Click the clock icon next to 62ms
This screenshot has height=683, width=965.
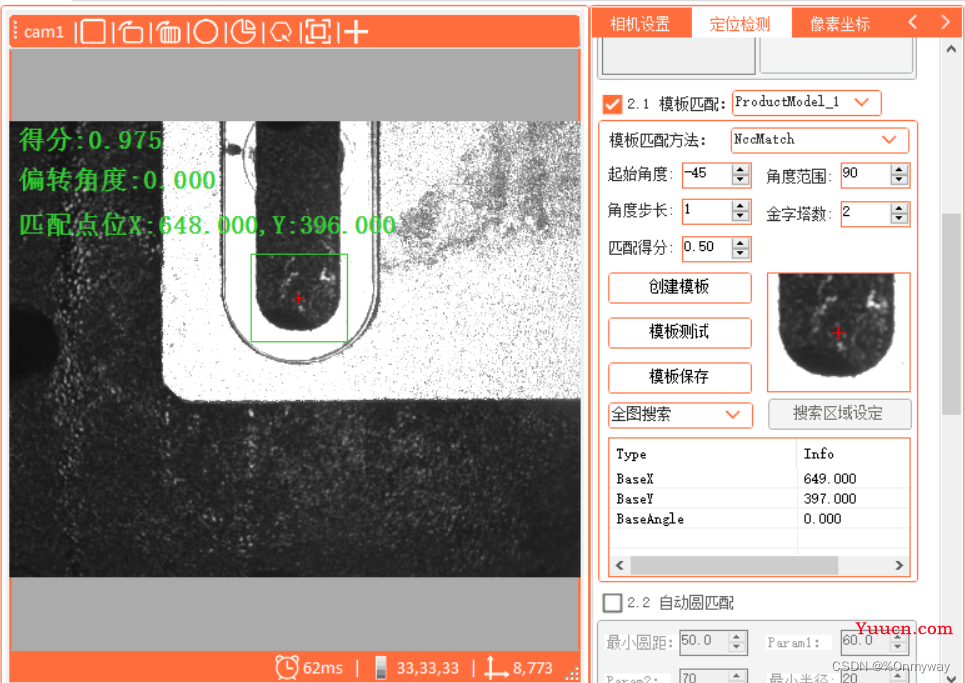(287, 668)
